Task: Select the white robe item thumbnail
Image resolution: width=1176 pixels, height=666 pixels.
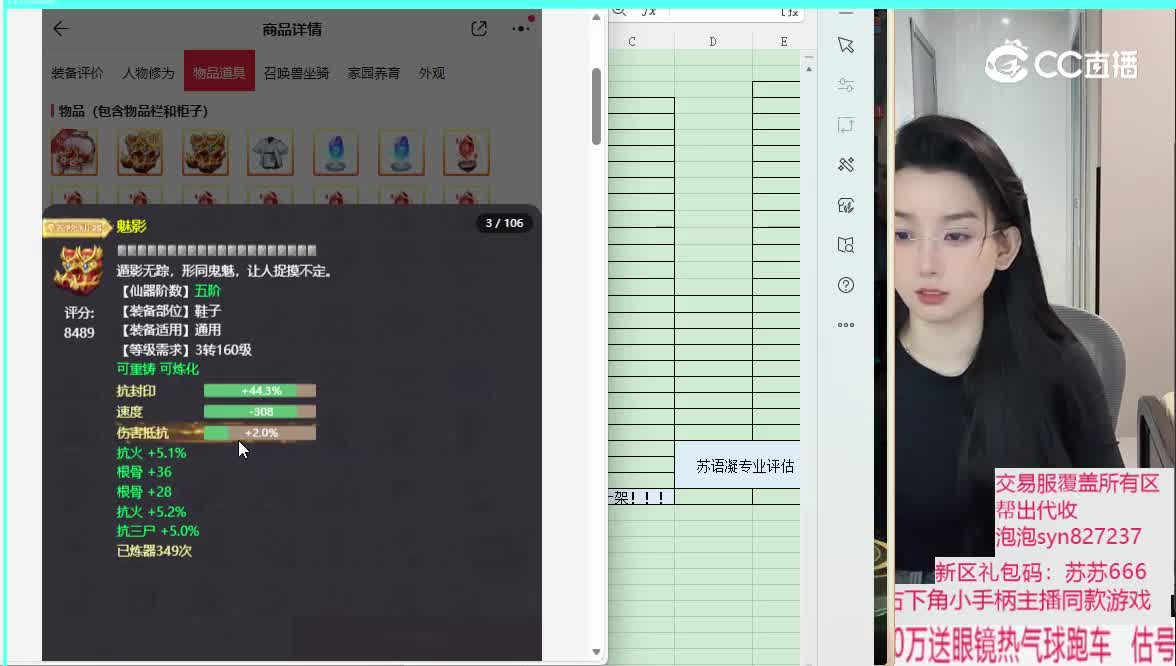Action: [x=270, y=152]
